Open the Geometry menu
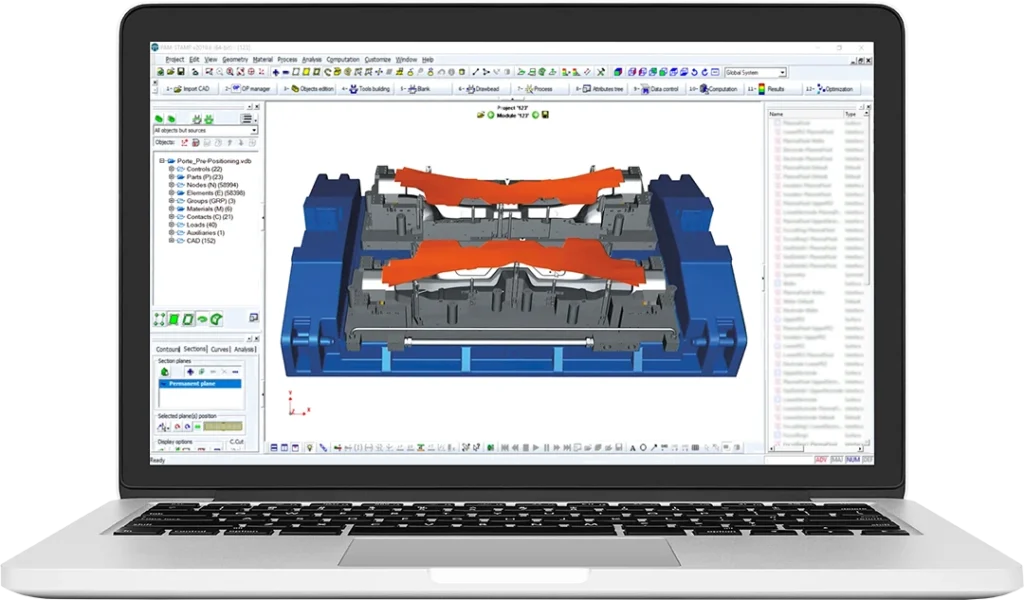This screenshot has width=1024, height=600. point(235,60)
